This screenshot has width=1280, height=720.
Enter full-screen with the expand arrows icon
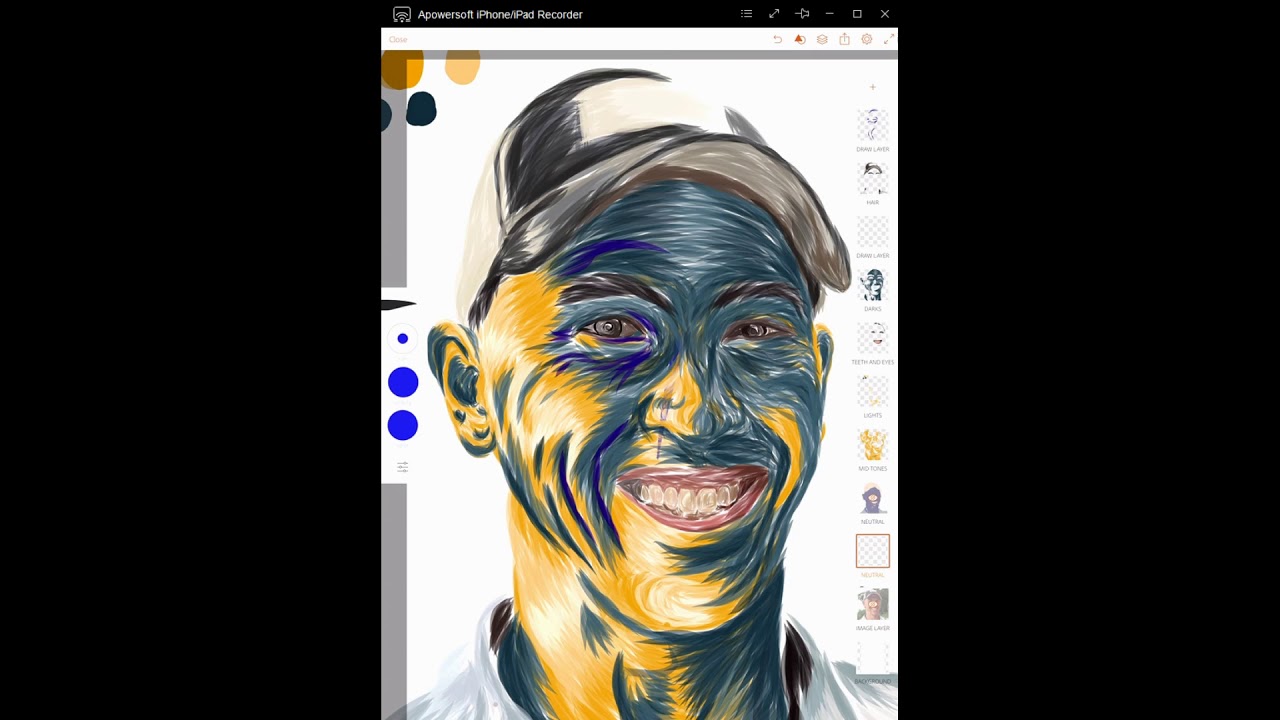click(889, 39)
